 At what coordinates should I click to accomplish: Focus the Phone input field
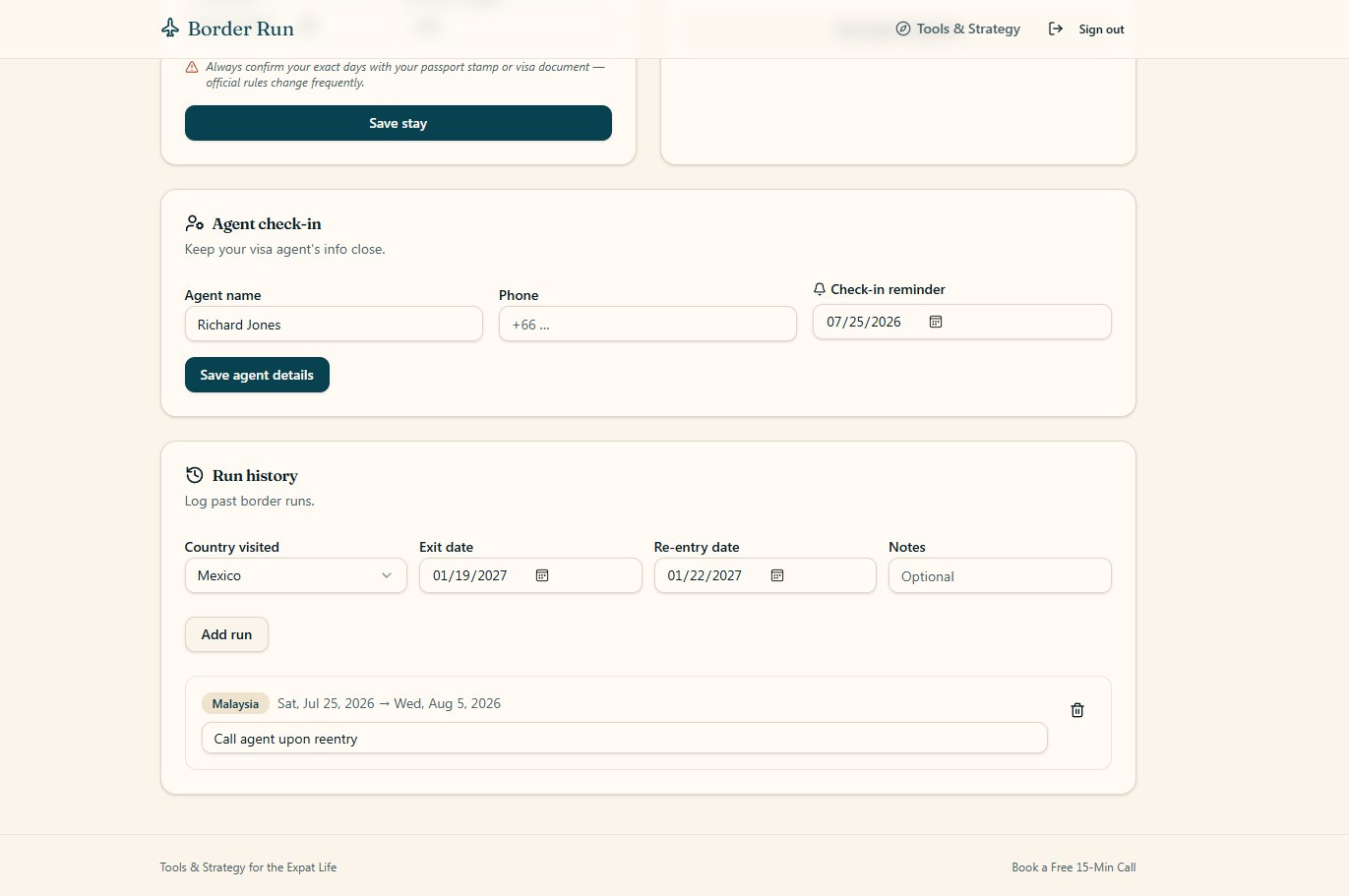(647, 325)
